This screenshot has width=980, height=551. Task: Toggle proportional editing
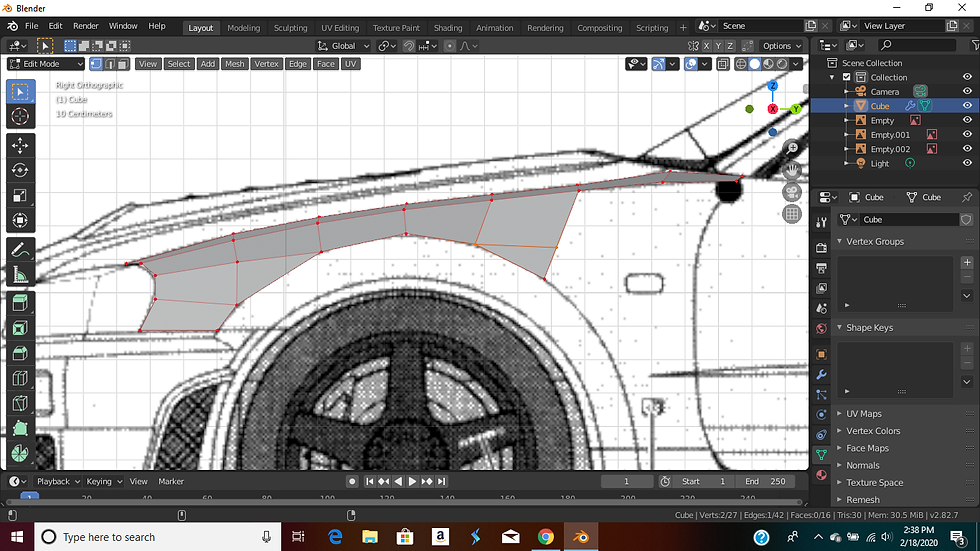click(x=449, y=46)
